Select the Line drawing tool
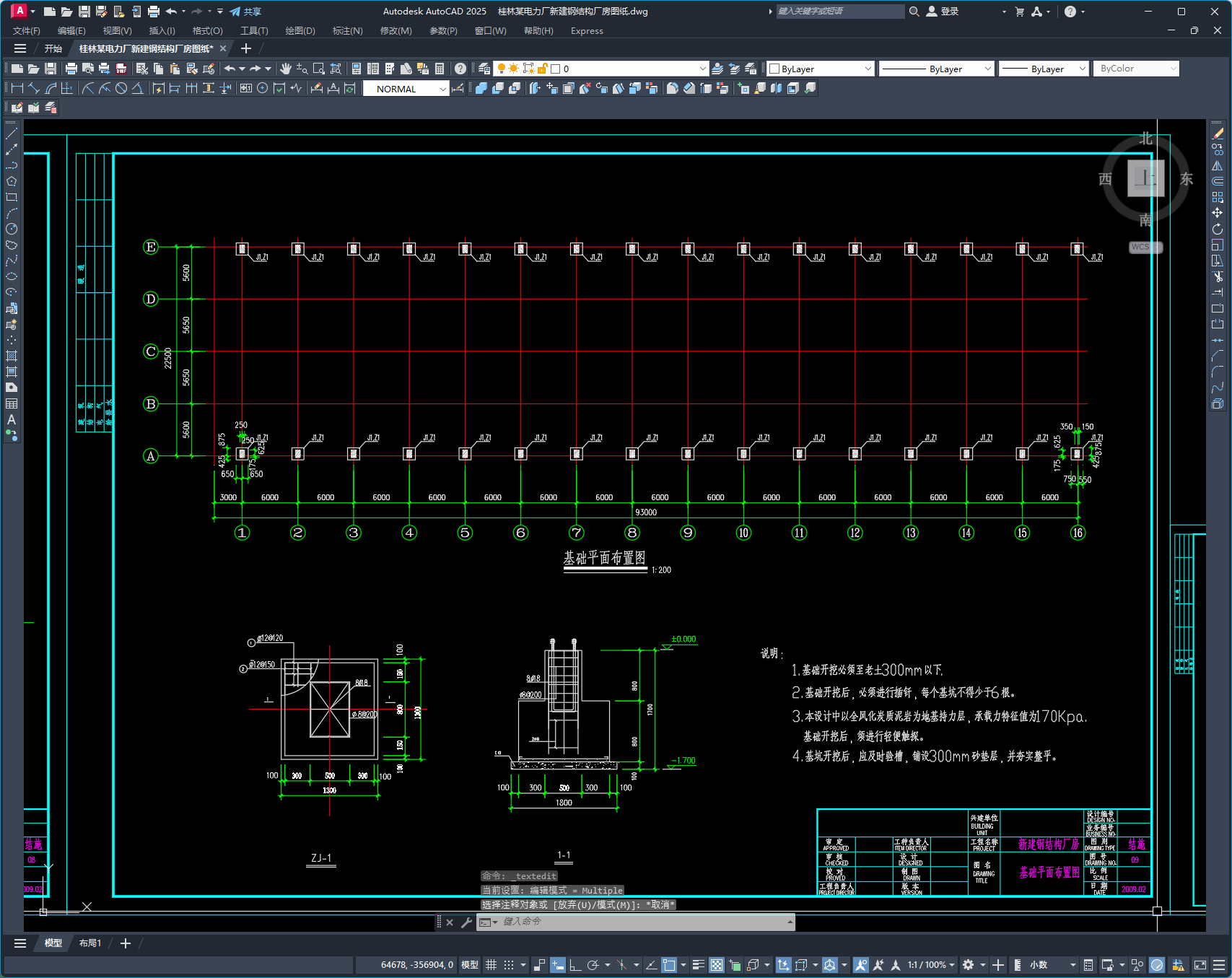This screenshot has height=978, width=1232. click(12, 134)
